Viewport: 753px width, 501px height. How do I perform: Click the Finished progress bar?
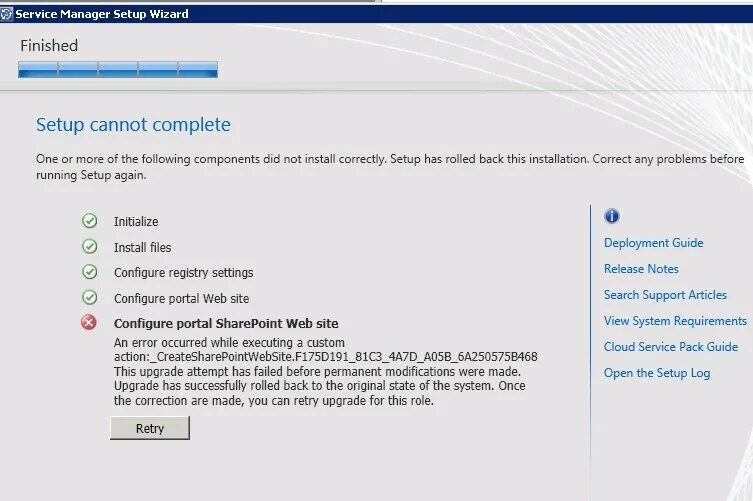click(118, 70)
